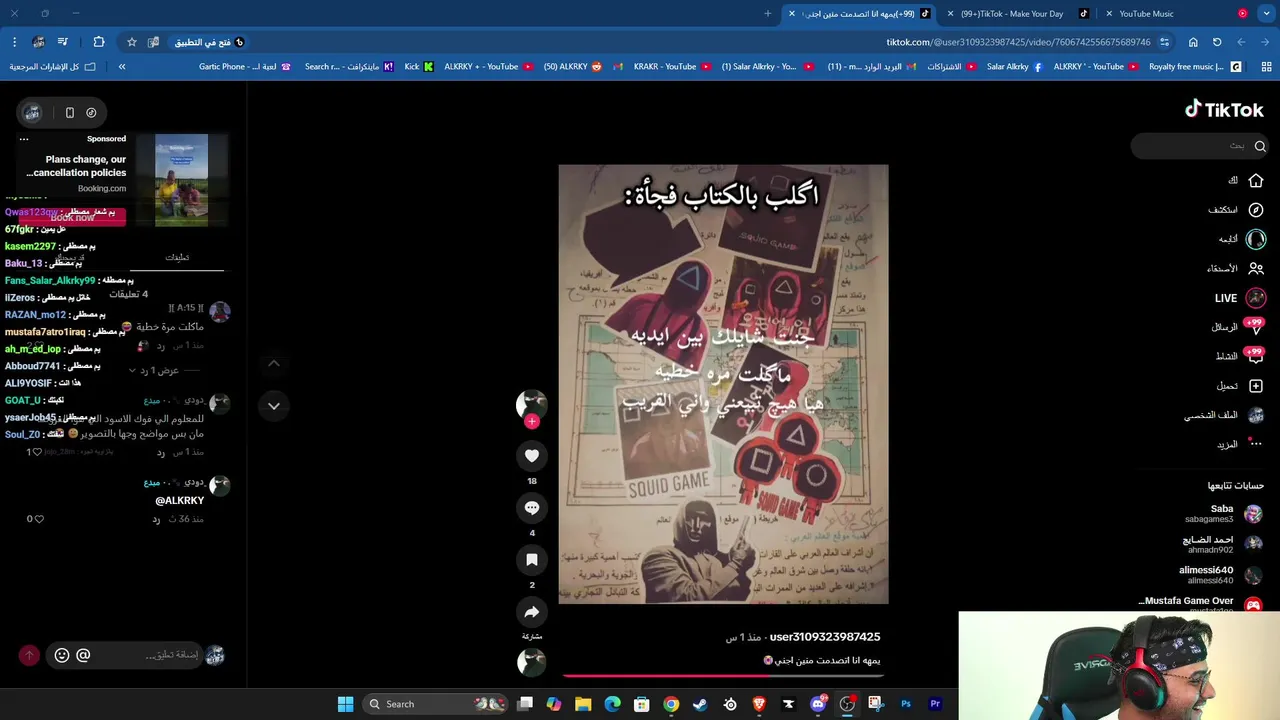Open followed account alimessi640

(x=1221, y=575)
